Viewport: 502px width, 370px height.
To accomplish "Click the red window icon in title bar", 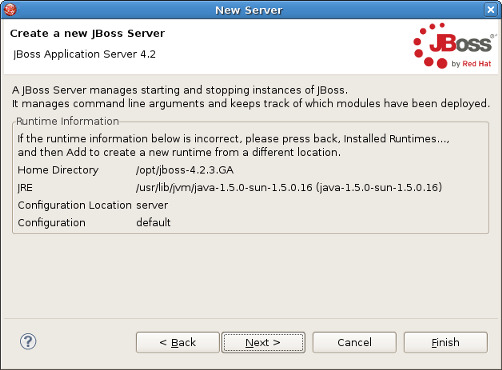I will pyautogui.click(x=10, y=10).
